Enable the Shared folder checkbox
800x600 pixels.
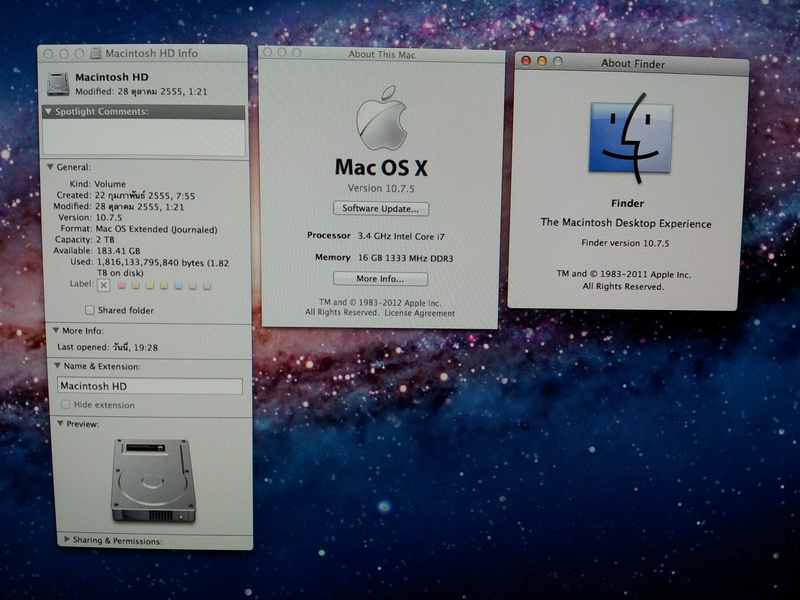point(90,310)
